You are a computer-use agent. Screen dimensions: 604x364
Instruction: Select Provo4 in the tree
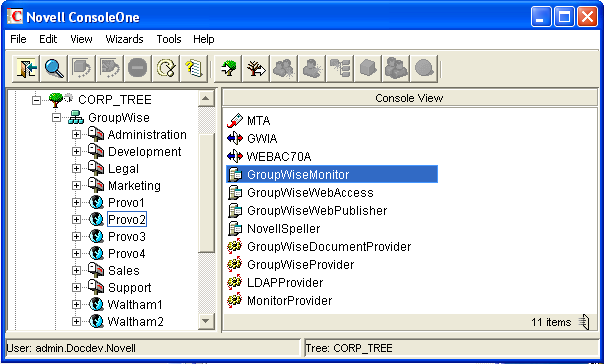(x=127, y=253)
